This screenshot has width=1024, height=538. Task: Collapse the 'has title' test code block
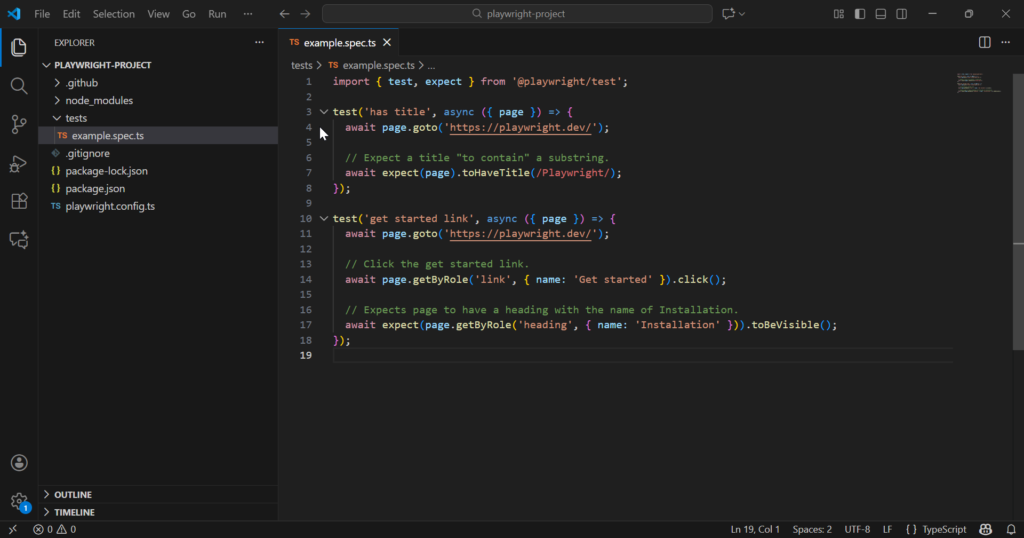[323, 112]
